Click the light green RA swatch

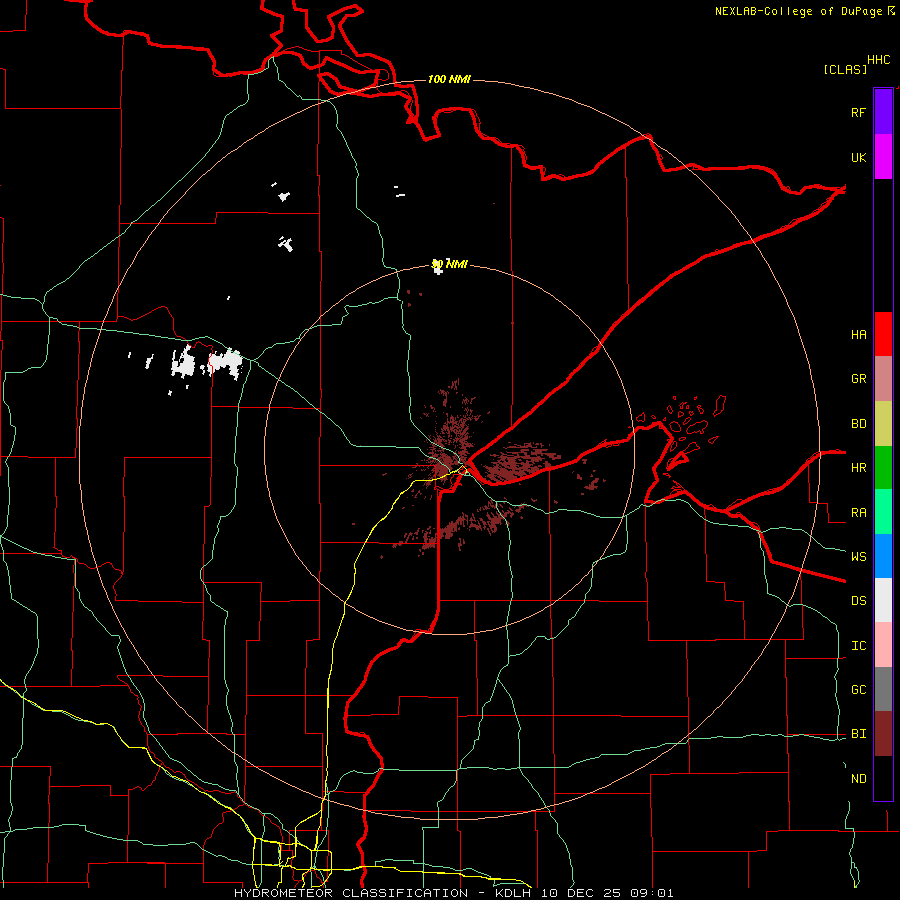click(x=883, y=512)
